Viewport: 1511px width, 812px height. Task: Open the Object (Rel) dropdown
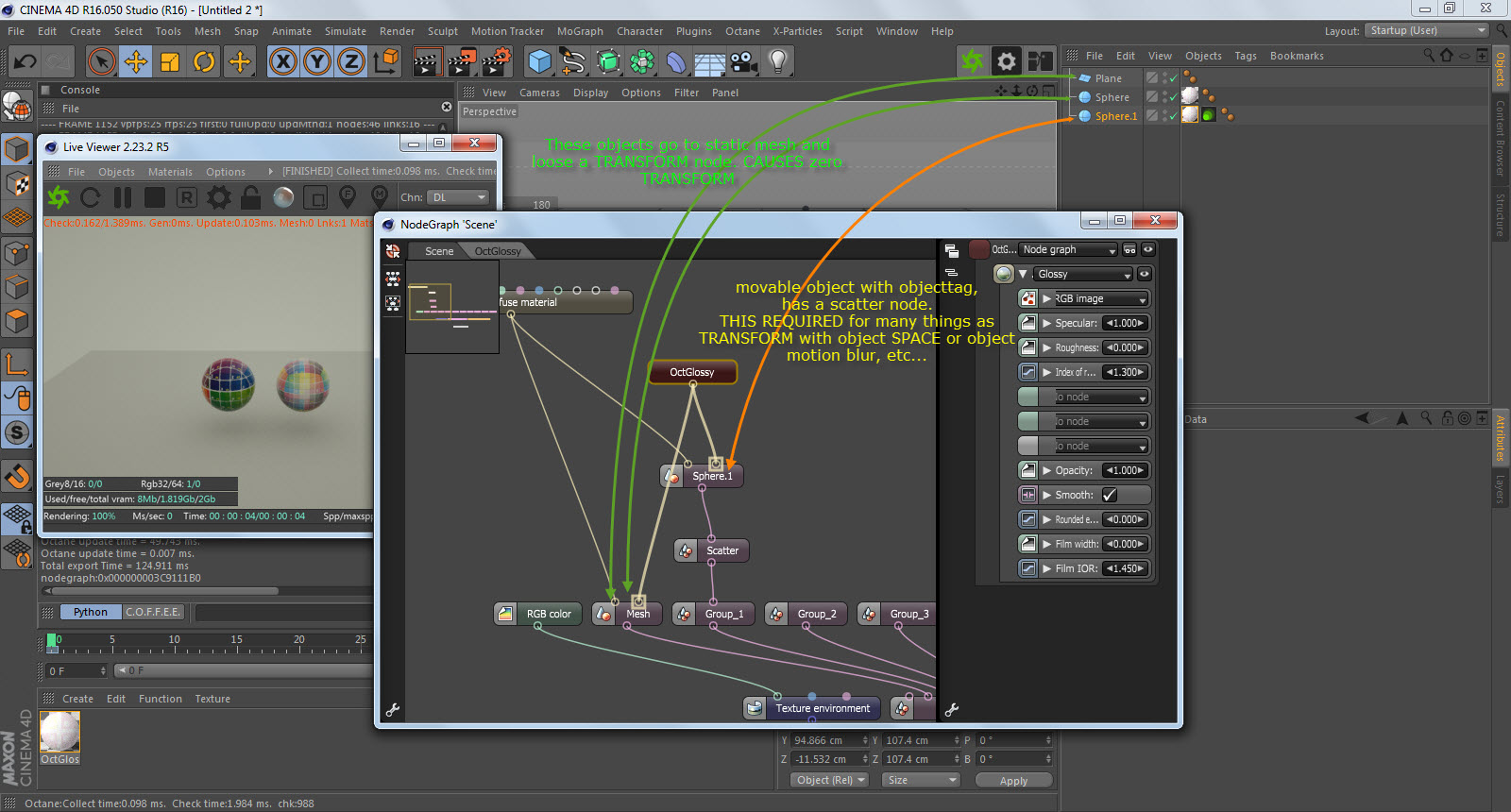(x=829, y=780)
